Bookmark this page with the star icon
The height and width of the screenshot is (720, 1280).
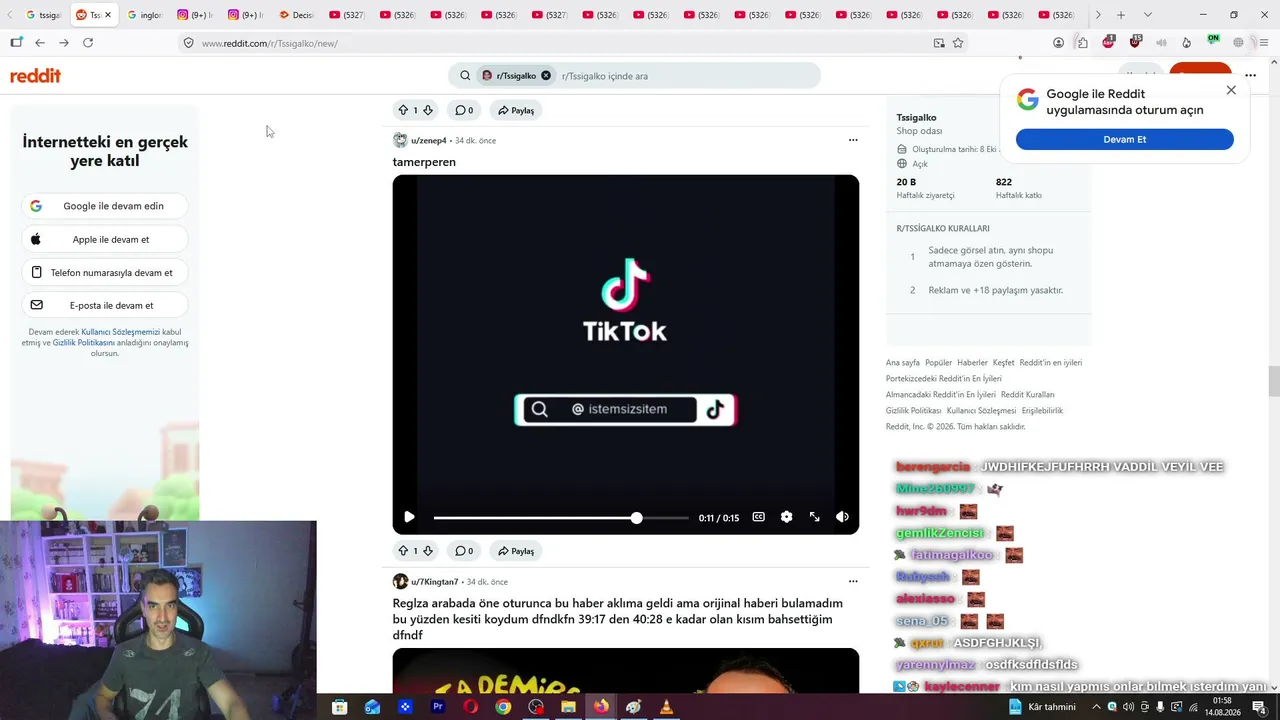pyautogui.click(x=958, y=43)
